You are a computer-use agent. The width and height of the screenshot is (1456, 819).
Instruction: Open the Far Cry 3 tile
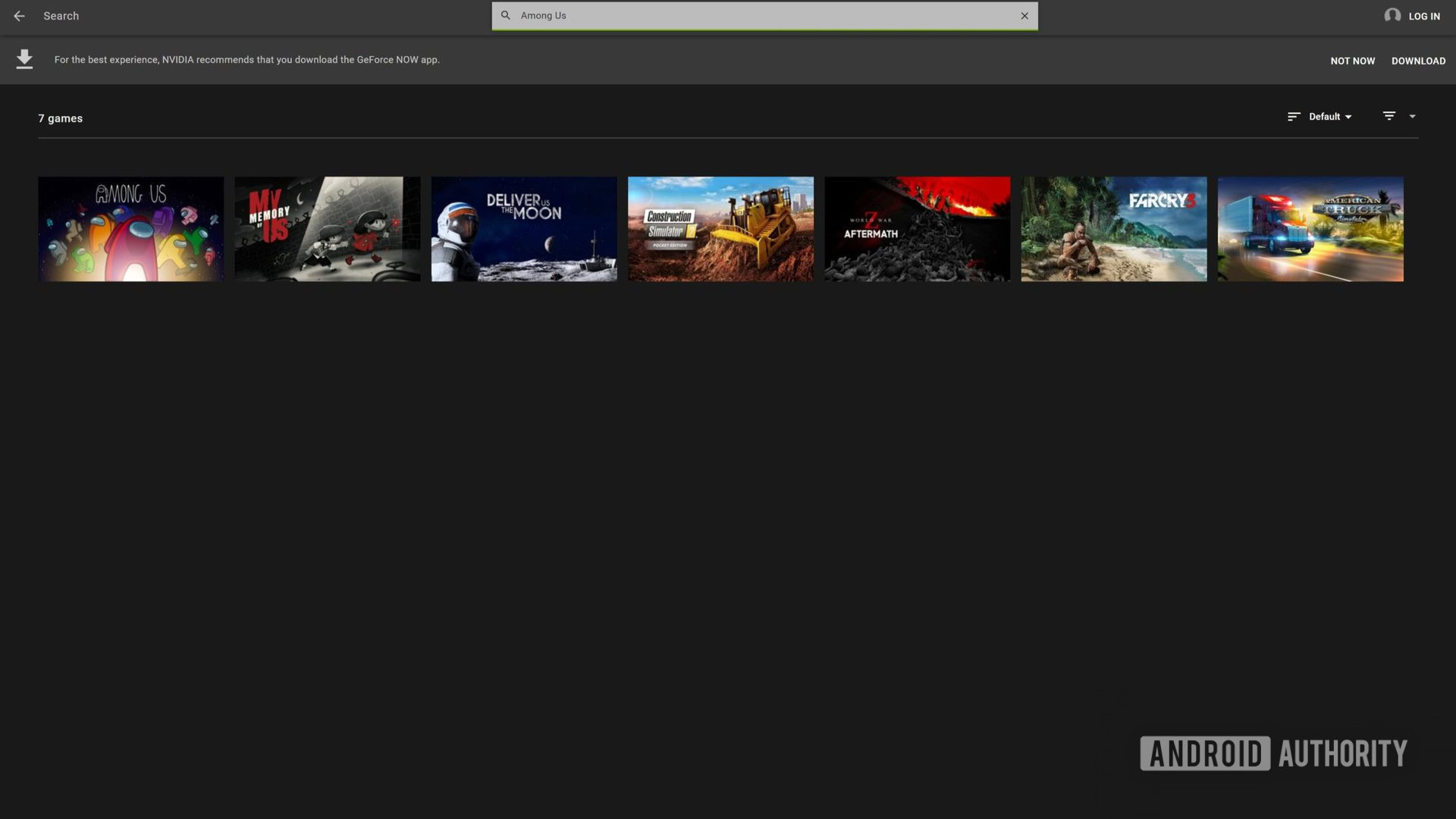[x=1113, y=229]
